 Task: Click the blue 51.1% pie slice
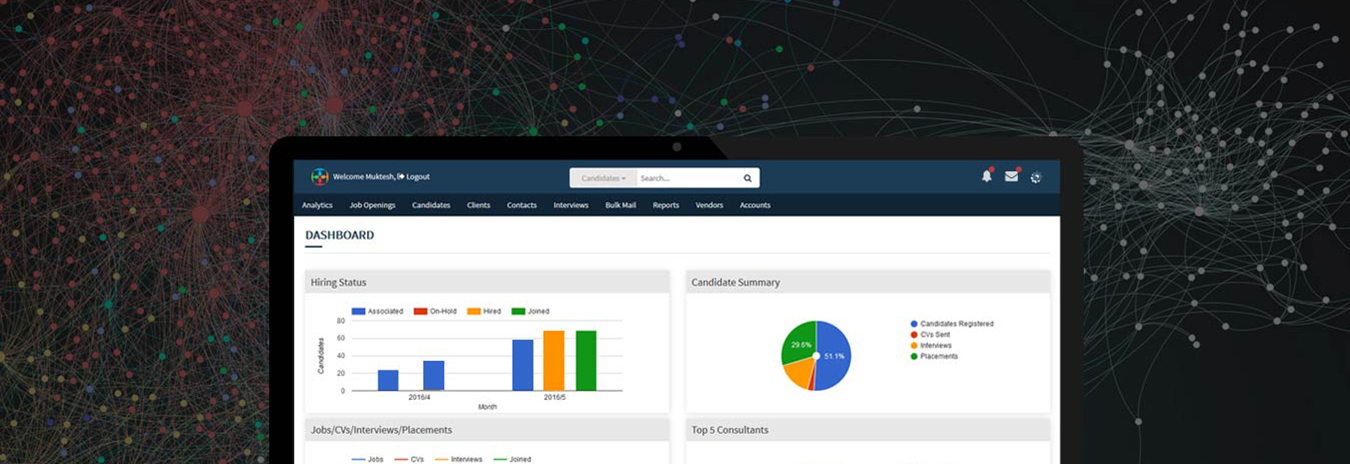click(x=834, y=356)
